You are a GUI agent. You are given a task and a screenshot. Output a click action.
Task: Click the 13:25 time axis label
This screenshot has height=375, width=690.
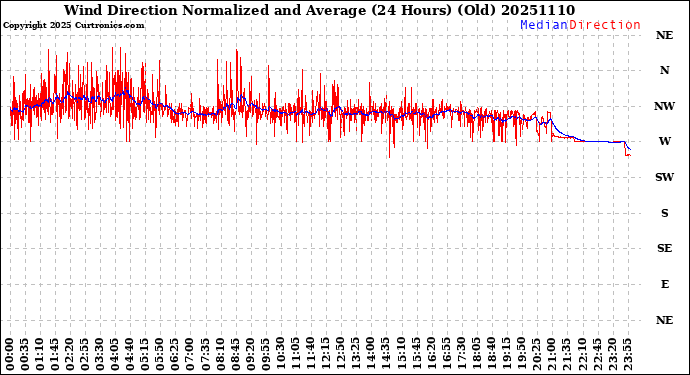[356, 354]
